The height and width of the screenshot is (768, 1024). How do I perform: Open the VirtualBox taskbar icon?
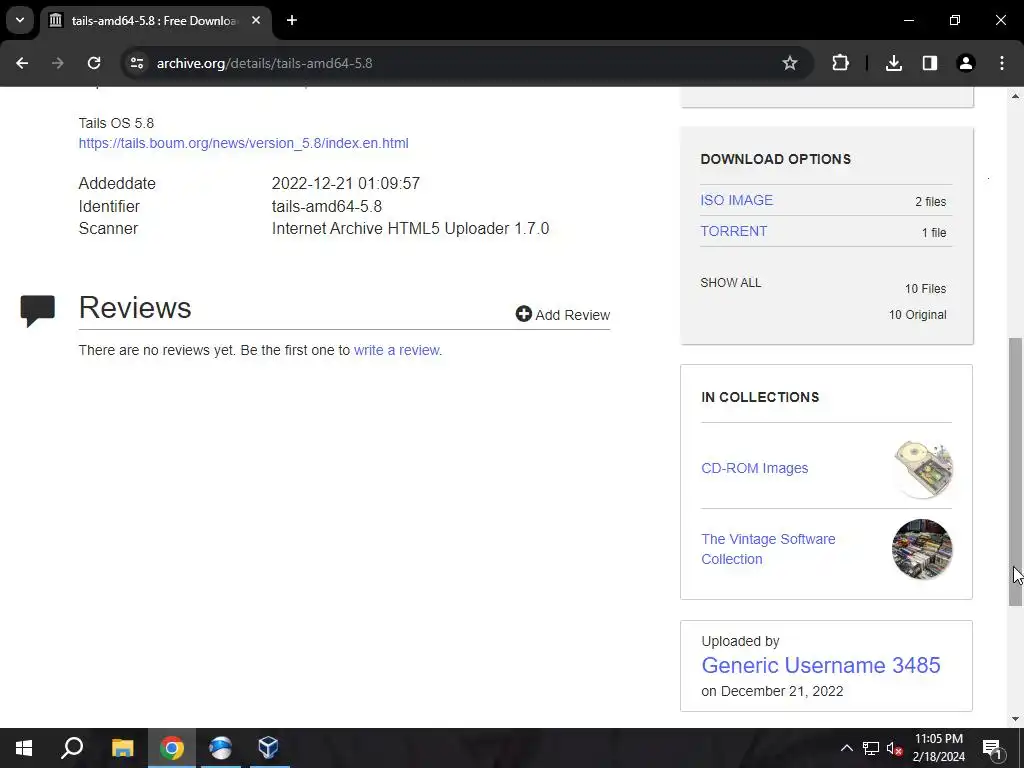pyautogui.click(x=268, y=748)
